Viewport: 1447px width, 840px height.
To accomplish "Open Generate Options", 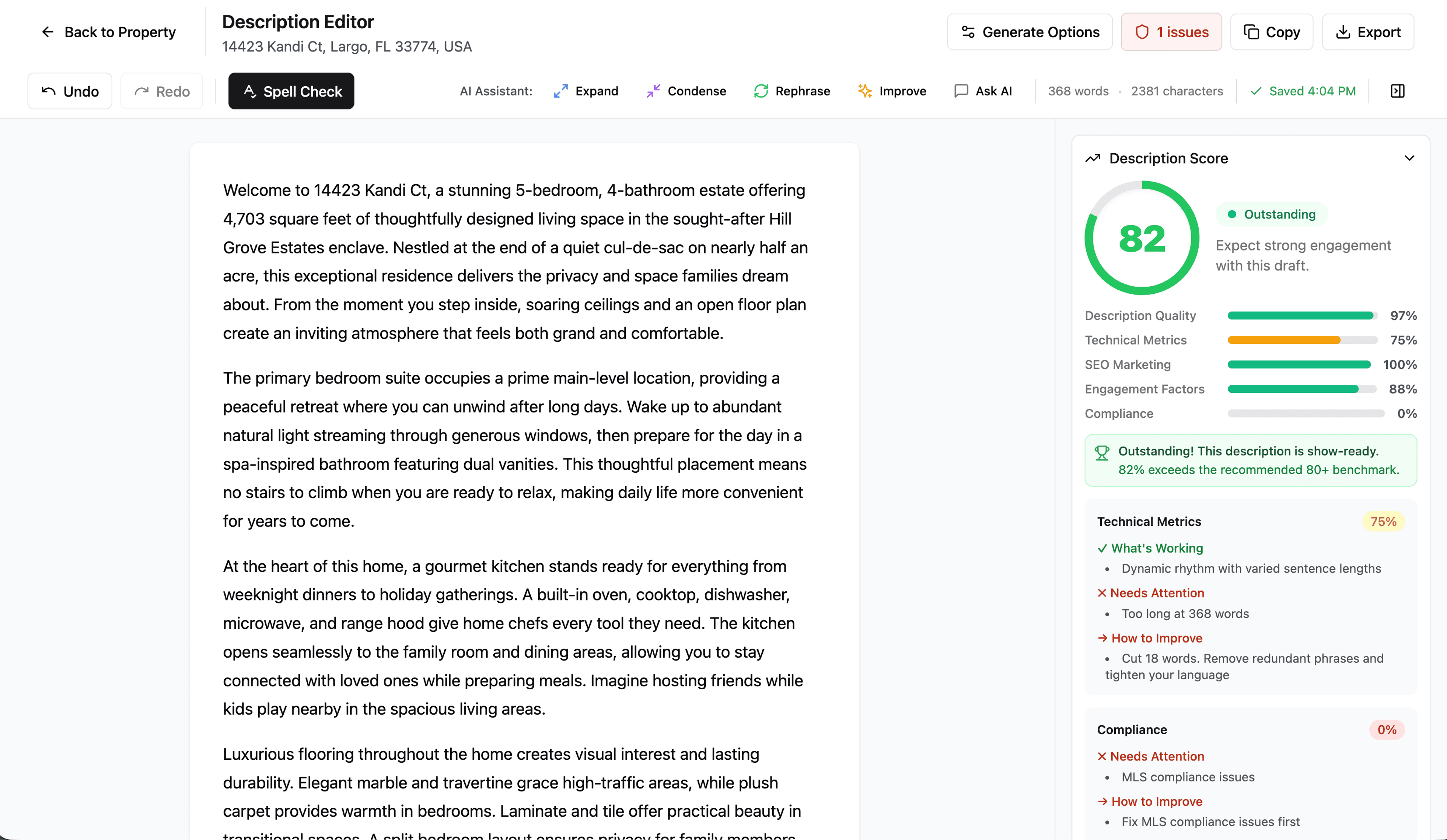I will point(1029,32).
